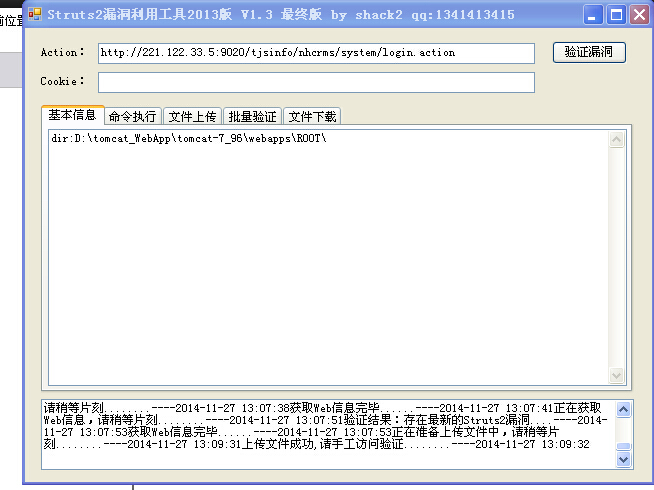654x490 pixels.
Task: Click the app icon in title bar
Action: 35,14
